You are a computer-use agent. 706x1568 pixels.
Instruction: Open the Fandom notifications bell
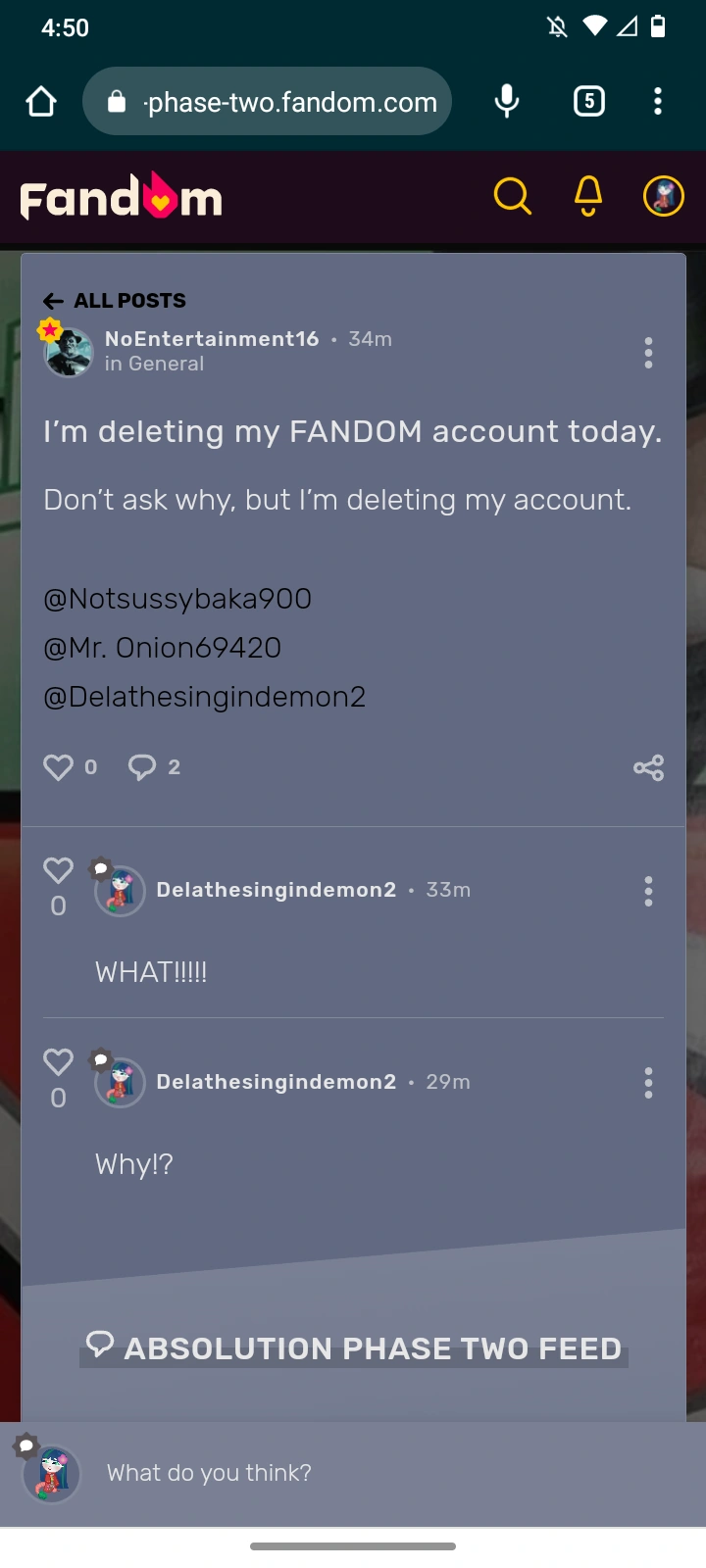click(x=587, y=196)
